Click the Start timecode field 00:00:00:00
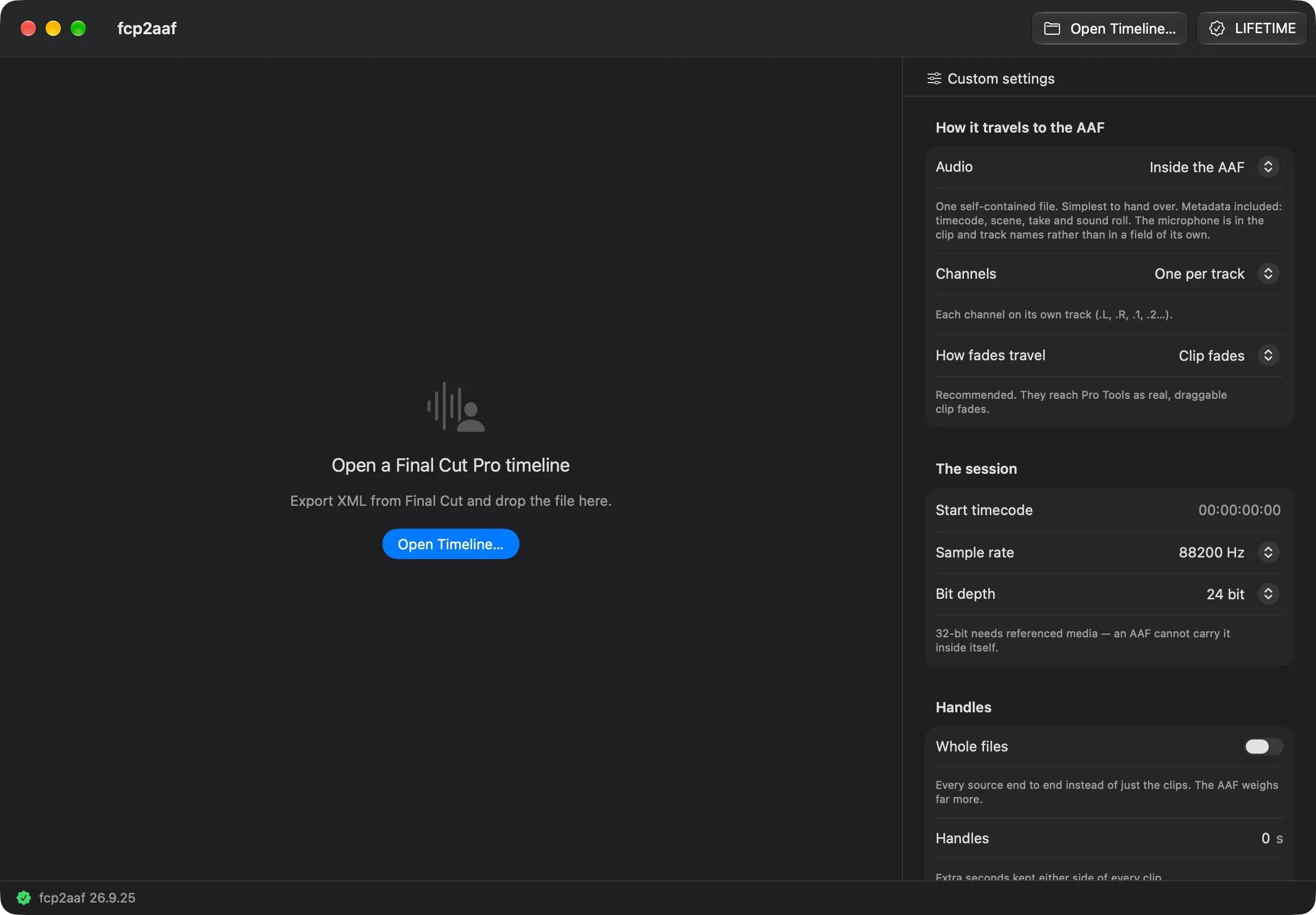Image resolution: width=1316 pixels, height=915 pixels. [x=1239, y=510]
